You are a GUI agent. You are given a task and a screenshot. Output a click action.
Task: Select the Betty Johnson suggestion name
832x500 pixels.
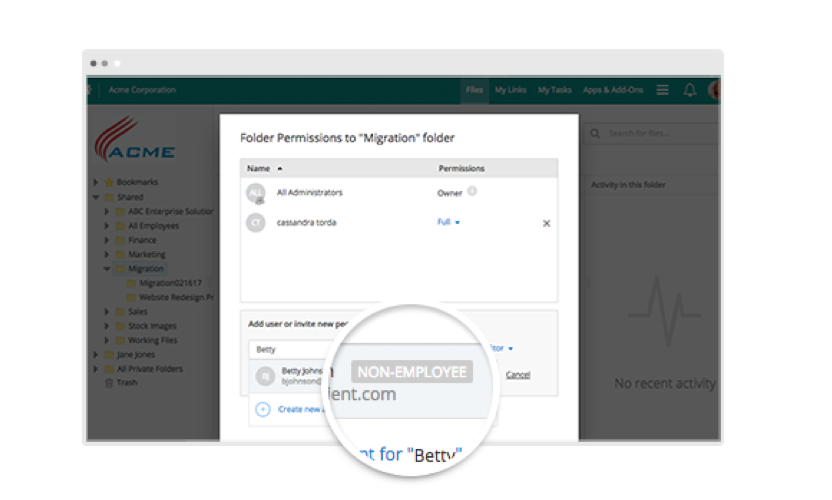click(x=301, y=370)
